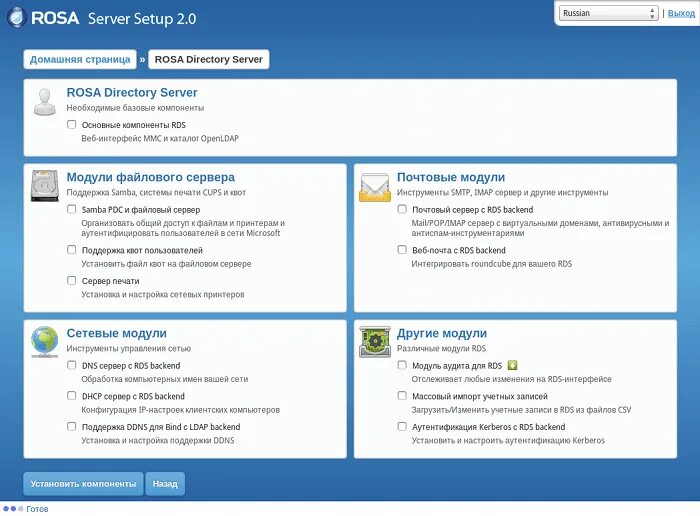The image size is (700, 516).
Task: Check Samba PDC и файловый сервер
Action: tap(71, 209)
